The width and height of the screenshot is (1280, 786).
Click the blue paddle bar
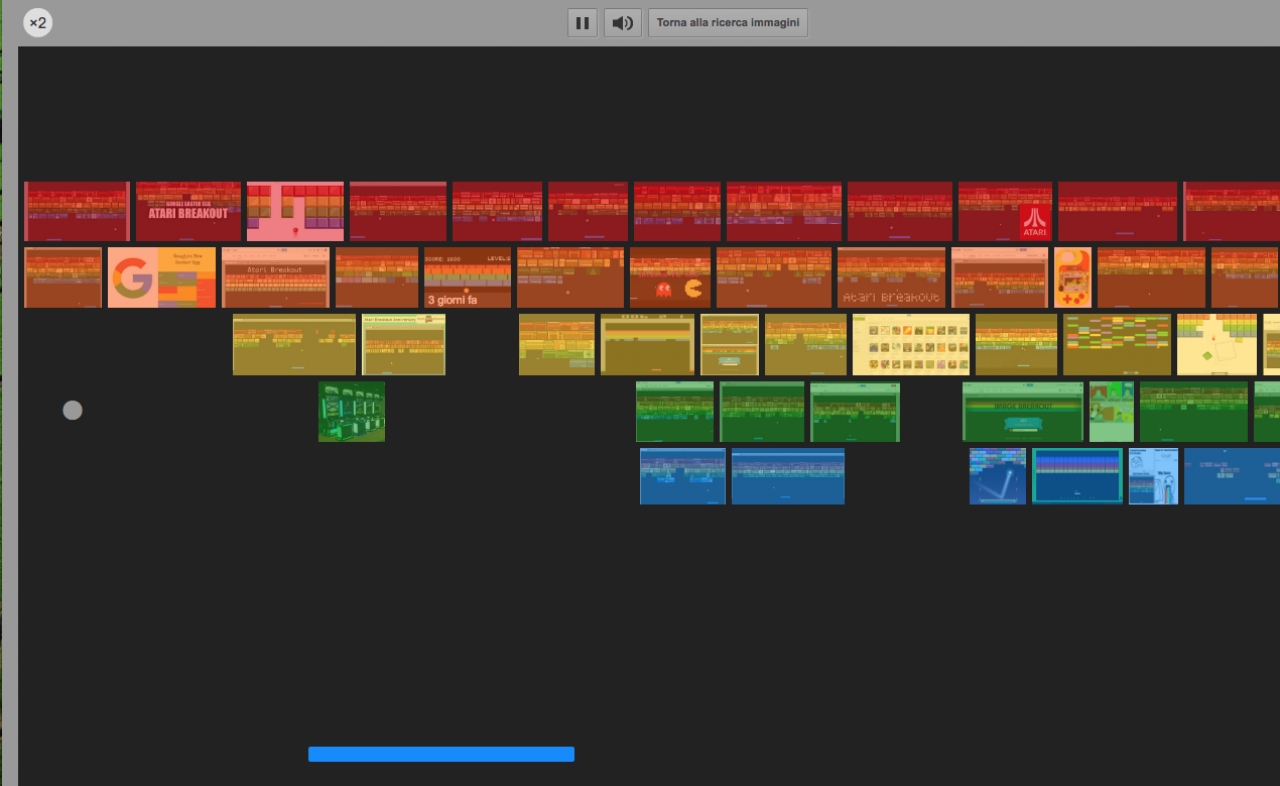(x=441, y=754)
